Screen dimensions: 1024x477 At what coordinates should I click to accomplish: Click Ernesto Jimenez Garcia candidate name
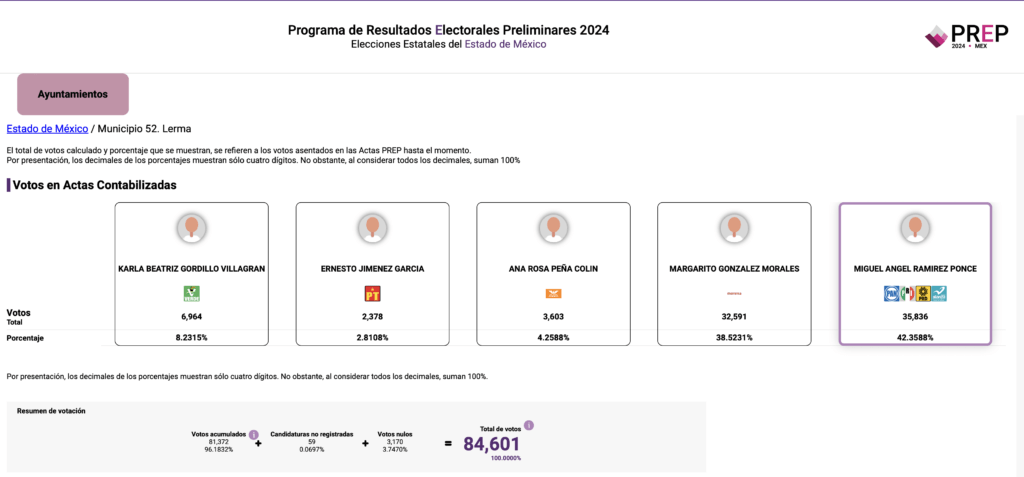click(x=372, y=269)
